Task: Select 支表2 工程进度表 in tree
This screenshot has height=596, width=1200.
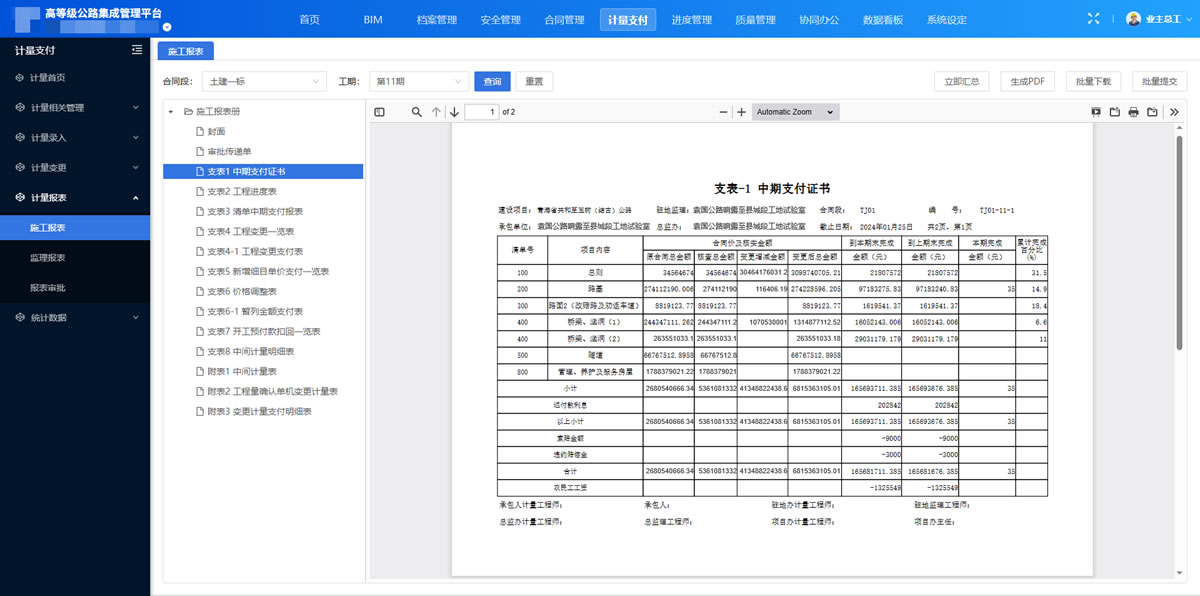Action: tap(241, 191)
